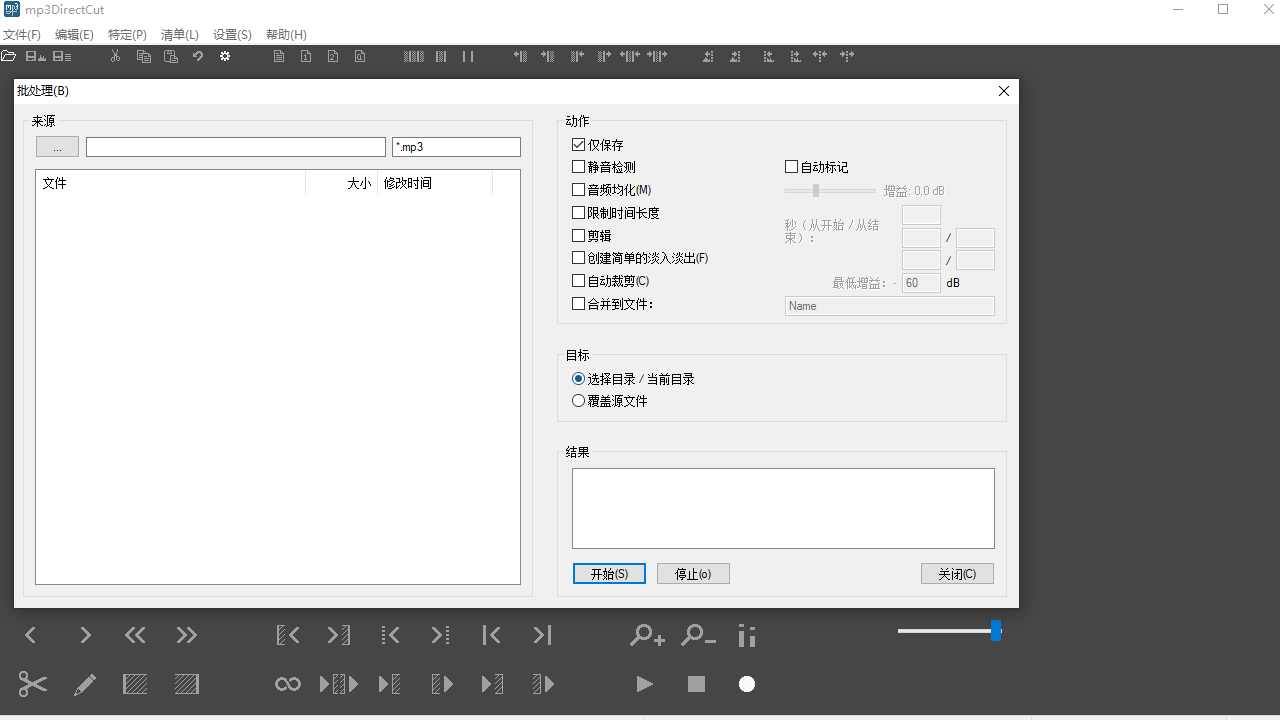The width and height of the screenshot is (1280, 720).
Task: Click the Loop playback infinity icon
Action: 287,684
